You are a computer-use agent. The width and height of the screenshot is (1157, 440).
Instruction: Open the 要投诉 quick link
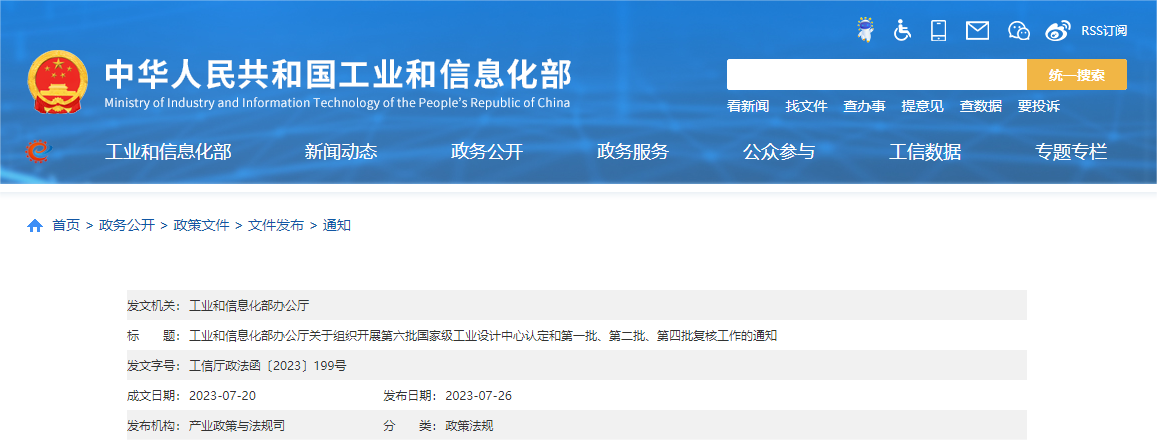click(x=1038, y=106)
